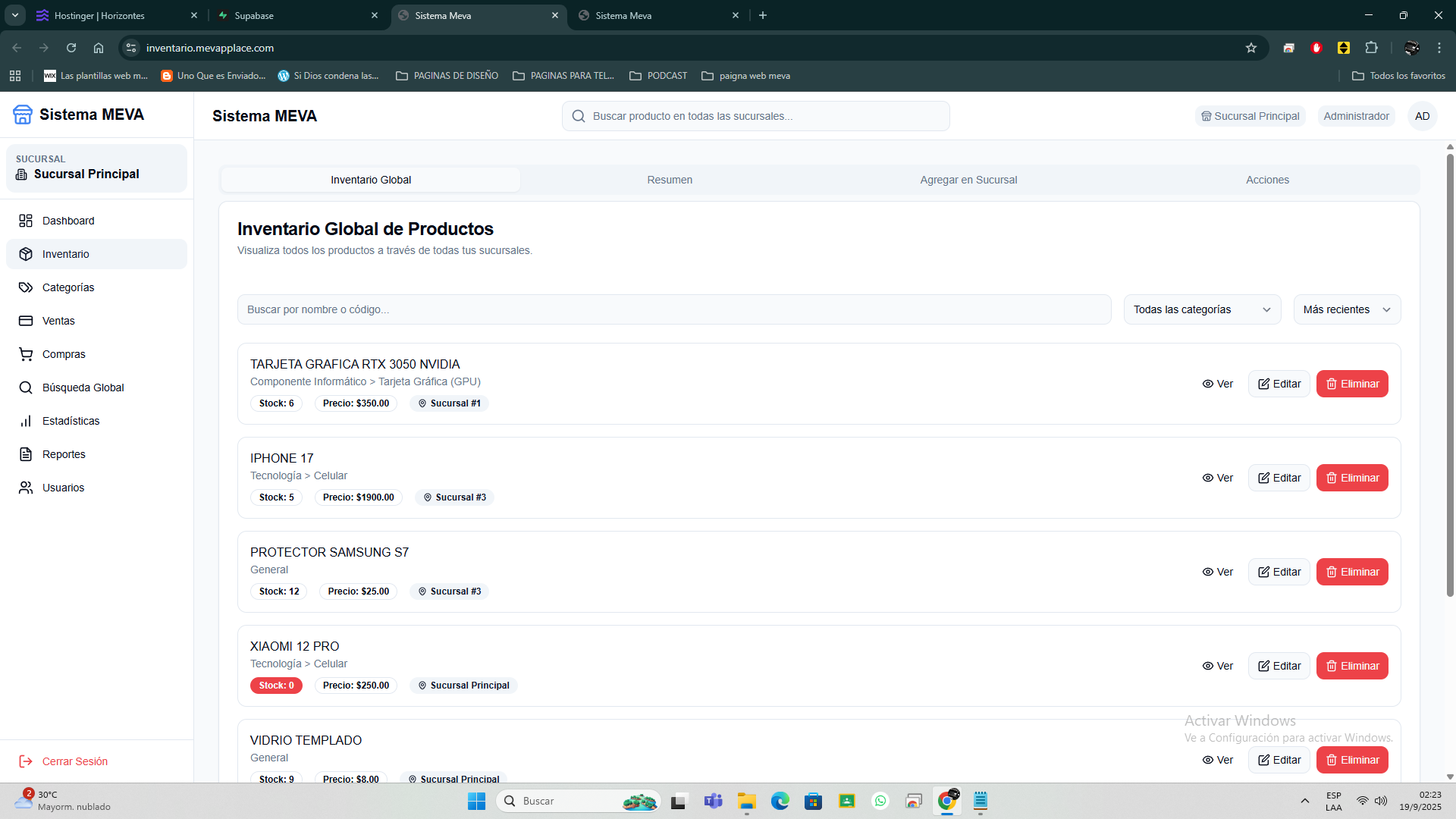Open the Ventas sidebar section

[96, 321]
